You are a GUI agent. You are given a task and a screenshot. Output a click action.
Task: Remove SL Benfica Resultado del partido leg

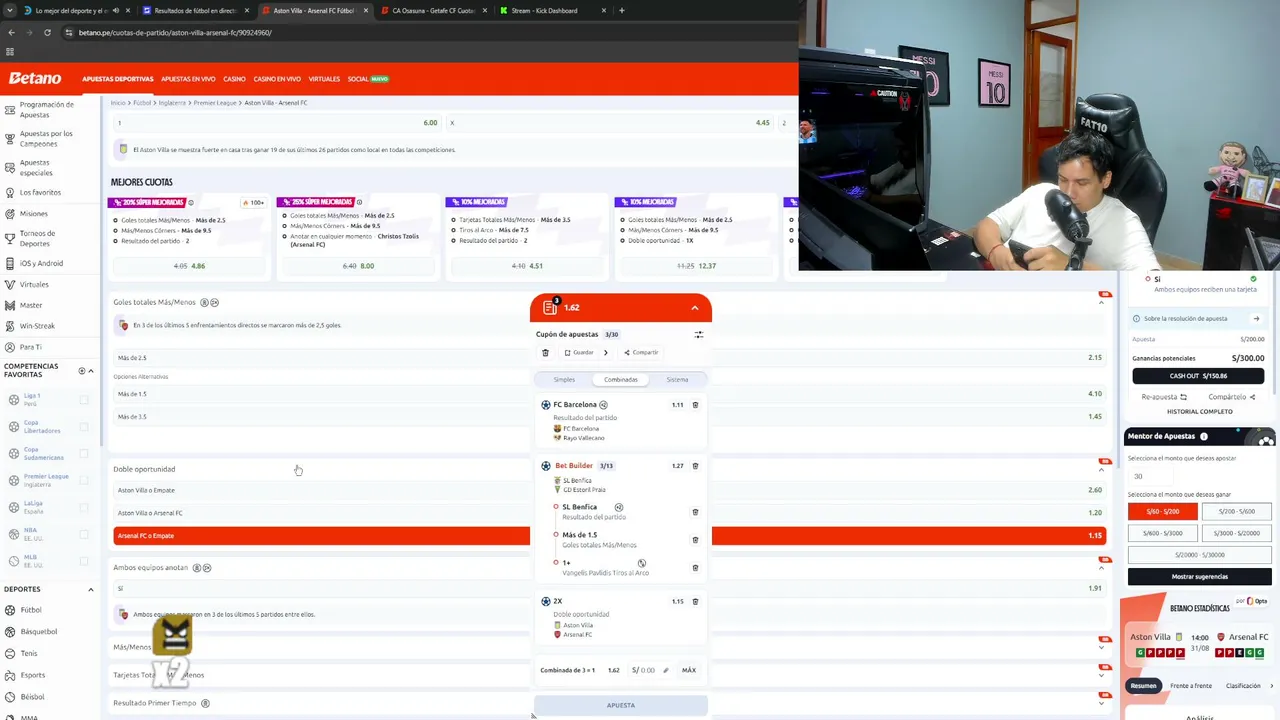[695, 512]
